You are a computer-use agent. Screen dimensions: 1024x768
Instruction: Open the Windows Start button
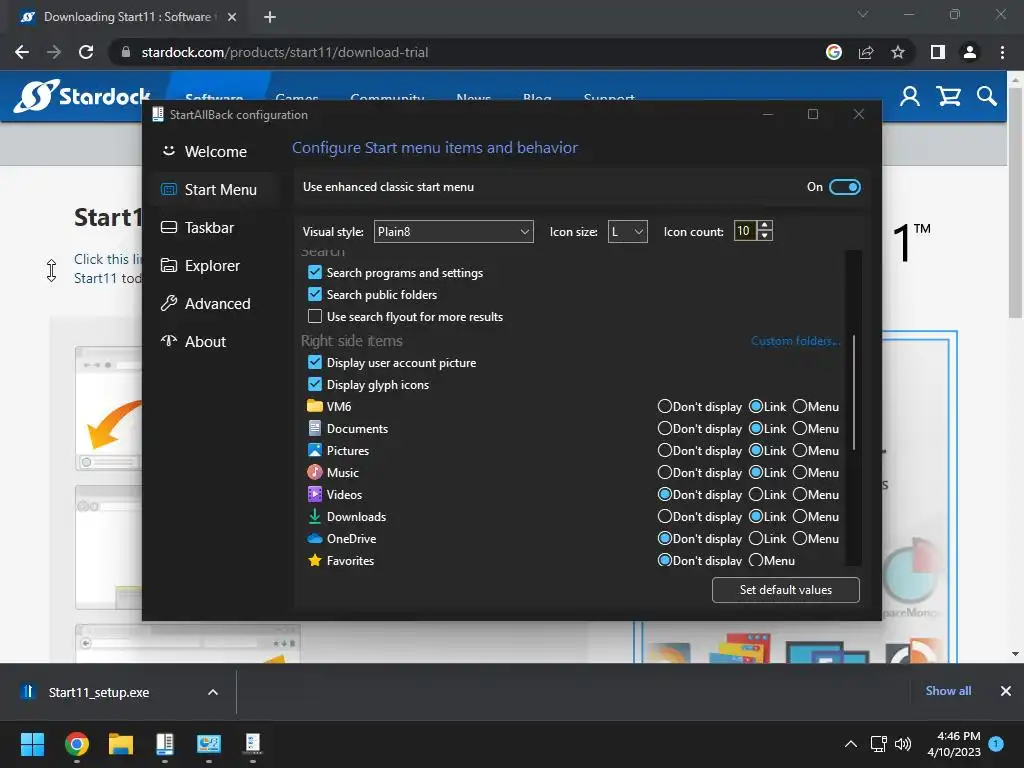[32, 744]
